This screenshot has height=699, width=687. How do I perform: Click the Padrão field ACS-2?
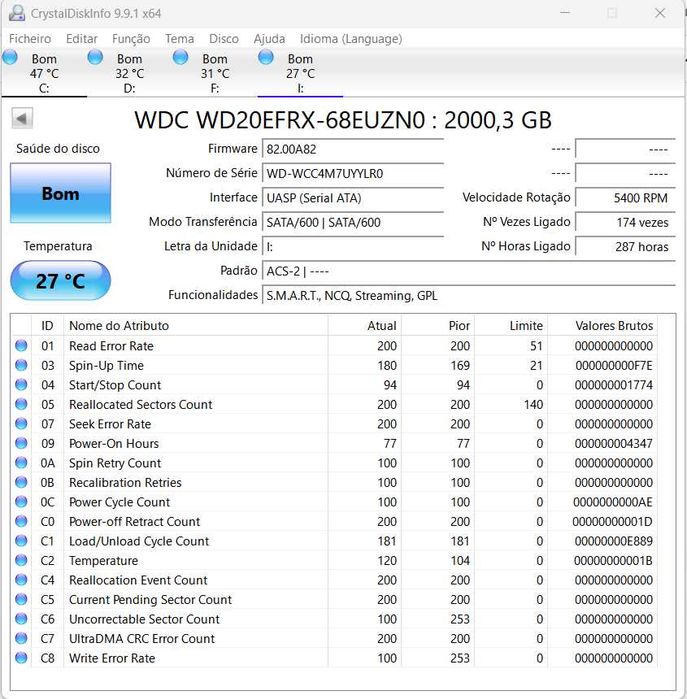(x=469, y=271)
